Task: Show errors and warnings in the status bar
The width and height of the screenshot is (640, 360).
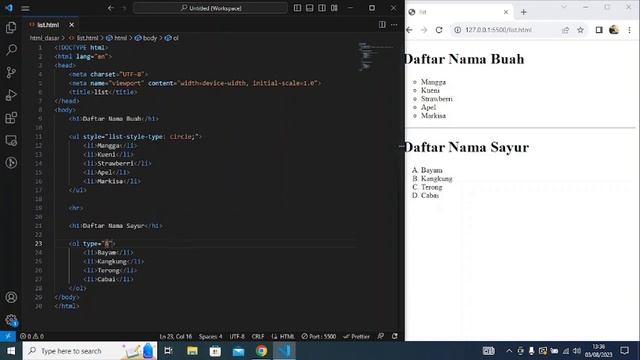Action: tap(32, 336)
